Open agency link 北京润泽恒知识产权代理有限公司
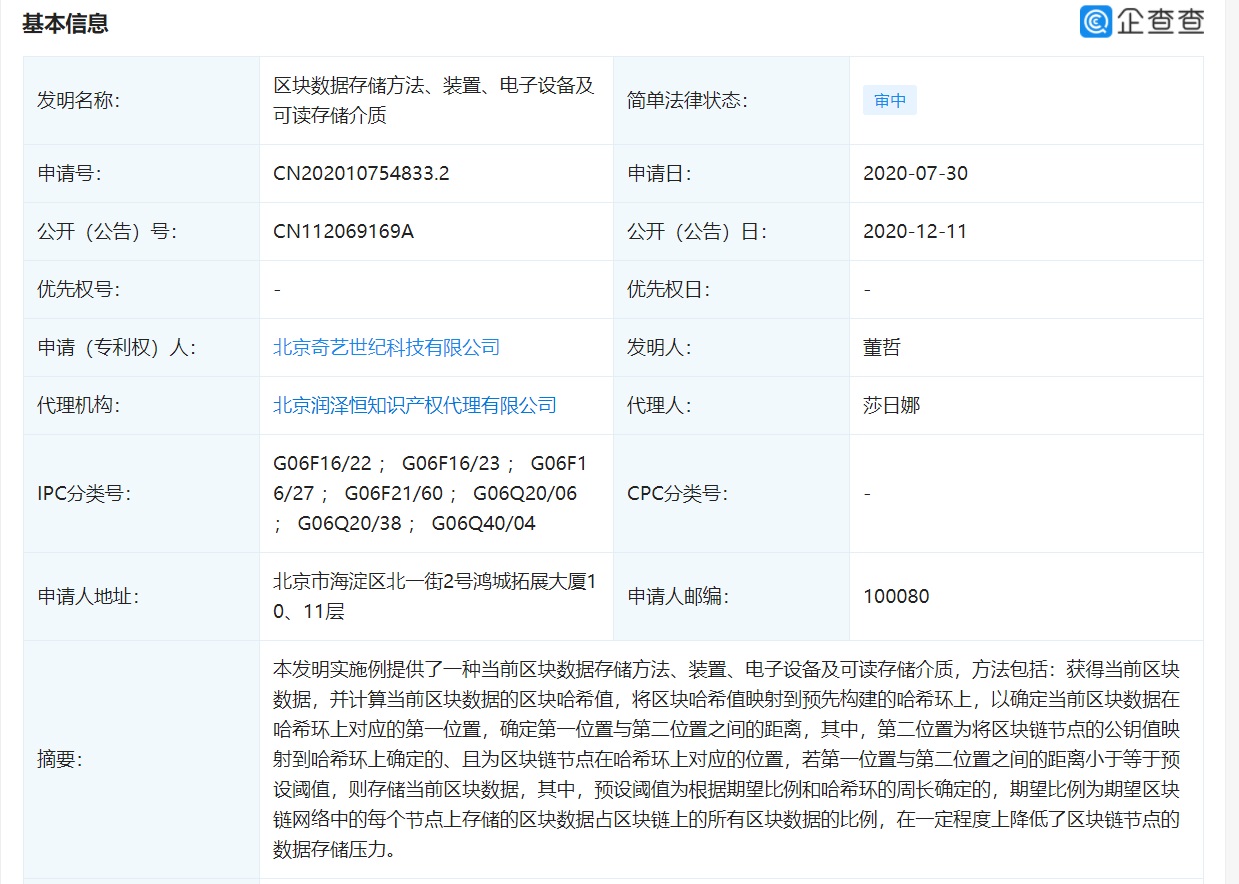 [414, 405]
